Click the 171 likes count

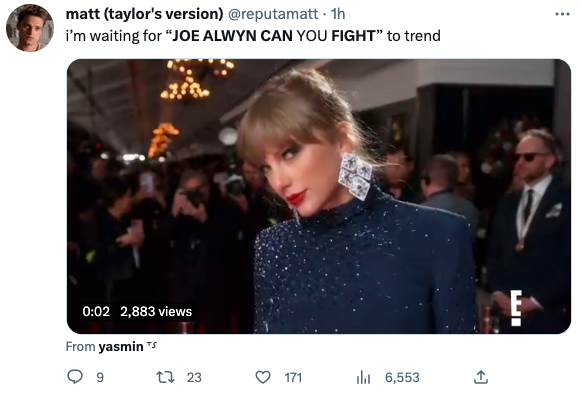[x=293, y=378]
